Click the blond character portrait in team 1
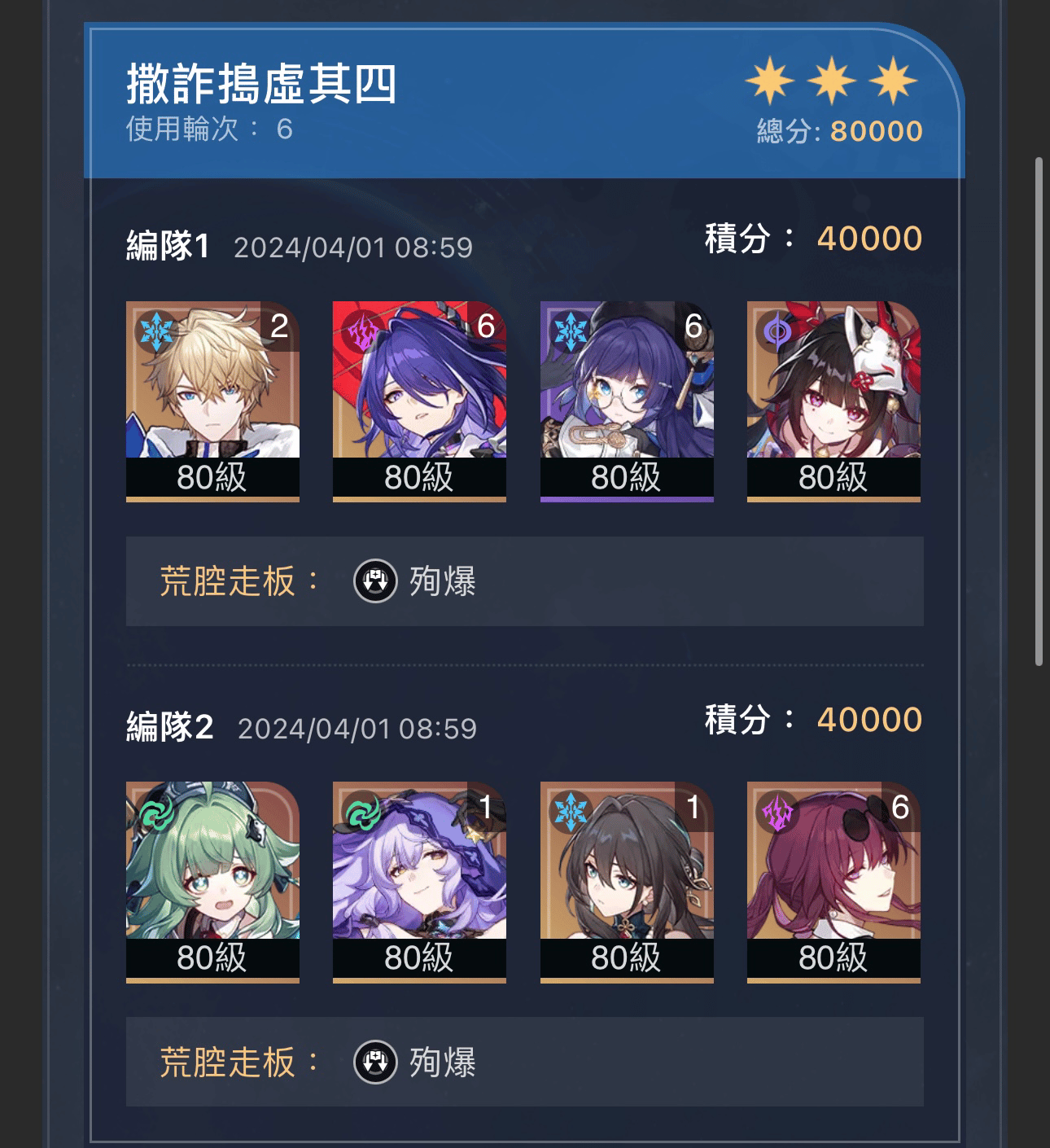The image size is (1050, 1148). [x=212, y=401]
